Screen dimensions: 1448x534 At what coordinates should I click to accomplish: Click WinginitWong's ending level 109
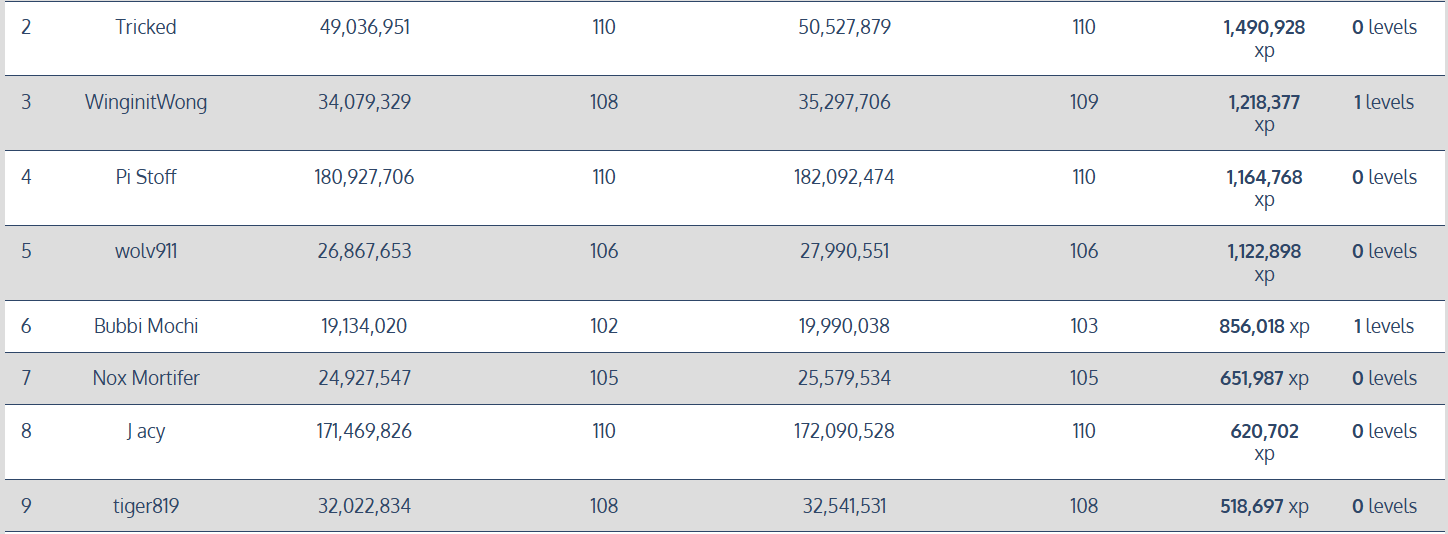point(1084,102)
